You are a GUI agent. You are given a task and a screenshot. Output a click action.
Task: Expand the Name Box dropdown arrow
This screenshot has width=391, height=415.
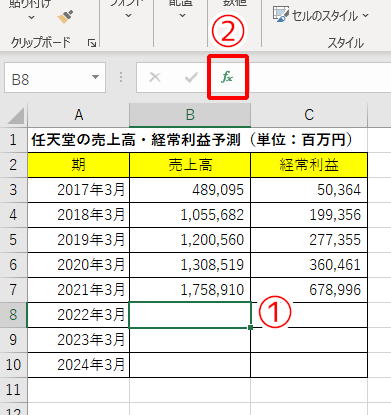coord(95,77)
